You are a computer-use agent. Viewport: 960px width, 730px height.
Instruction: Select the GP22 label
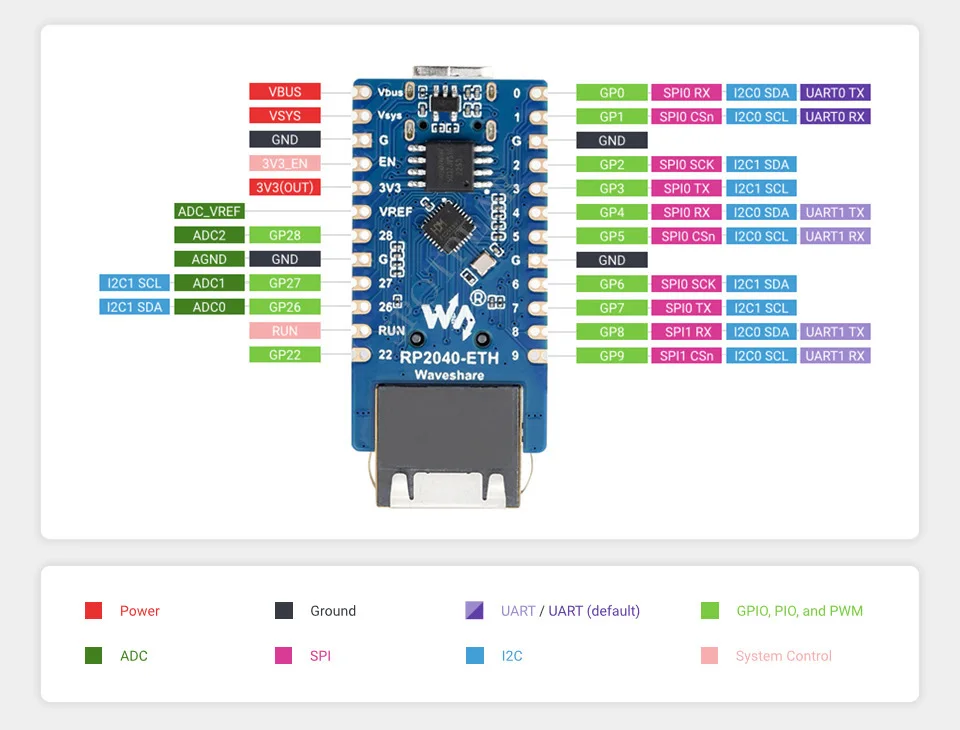coord(285,355)
